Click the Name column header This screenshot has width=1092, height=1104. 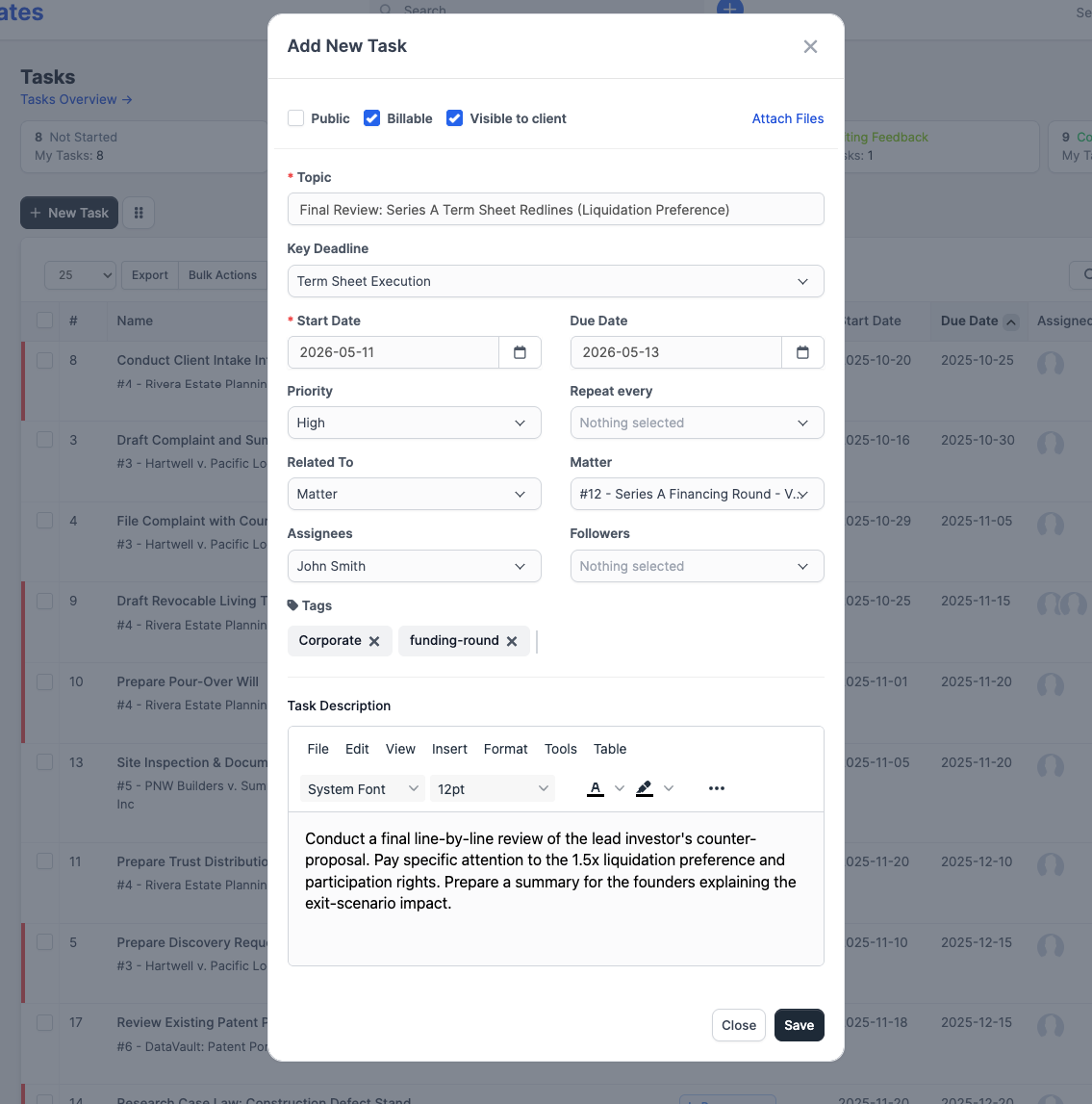(135, 321)
